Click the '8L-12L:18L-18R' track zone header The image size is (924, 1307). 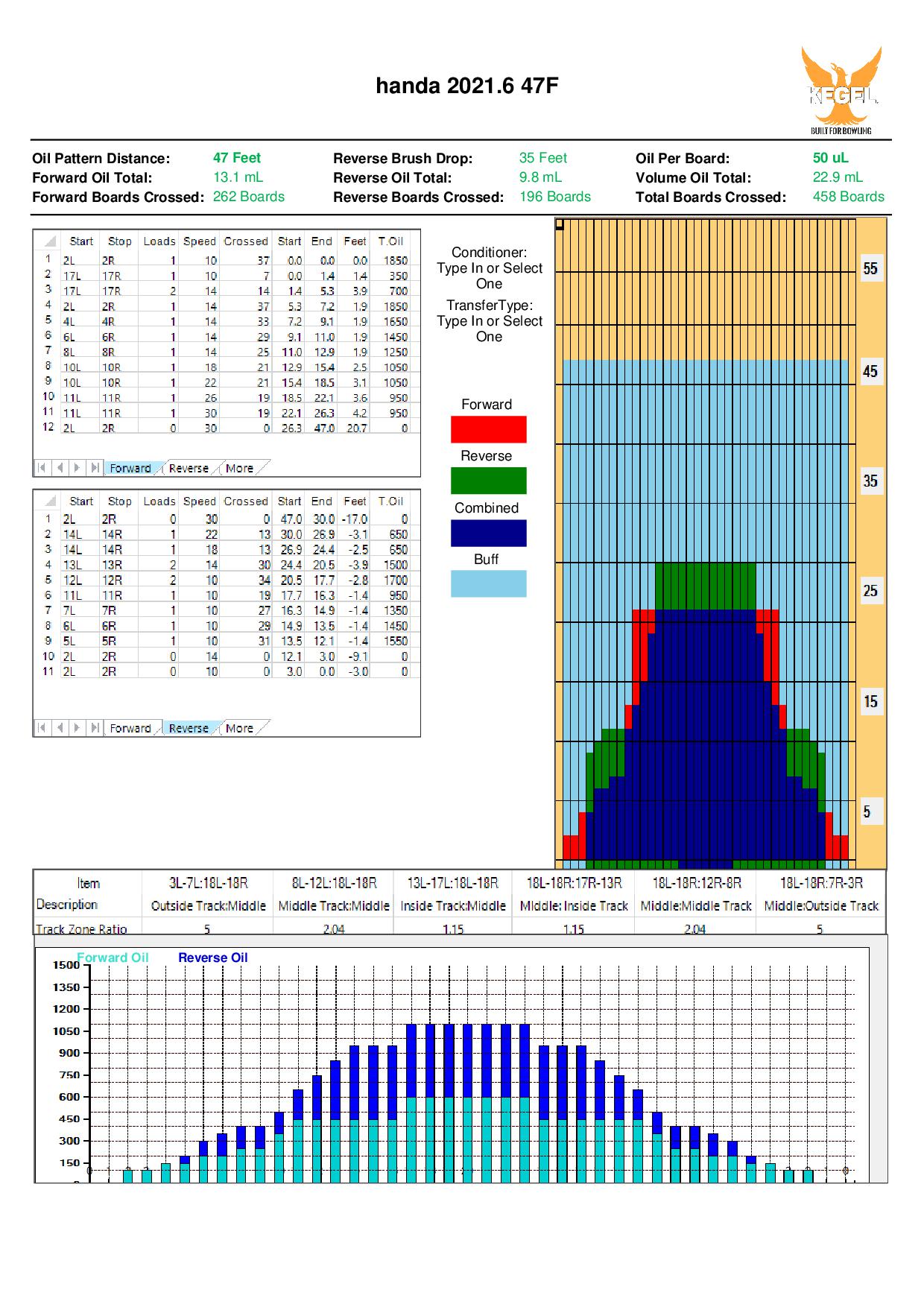[334, 883]
